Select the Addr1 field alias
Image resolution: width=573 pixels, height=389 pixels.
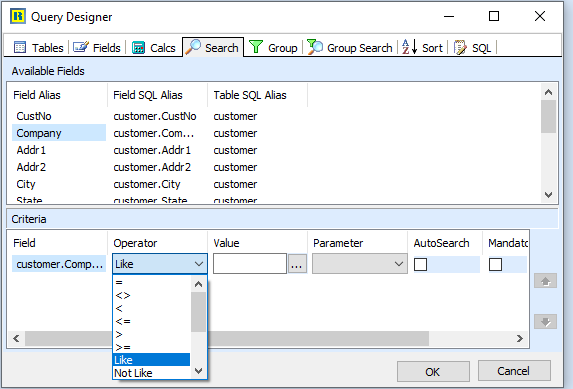tap(31, 150)
